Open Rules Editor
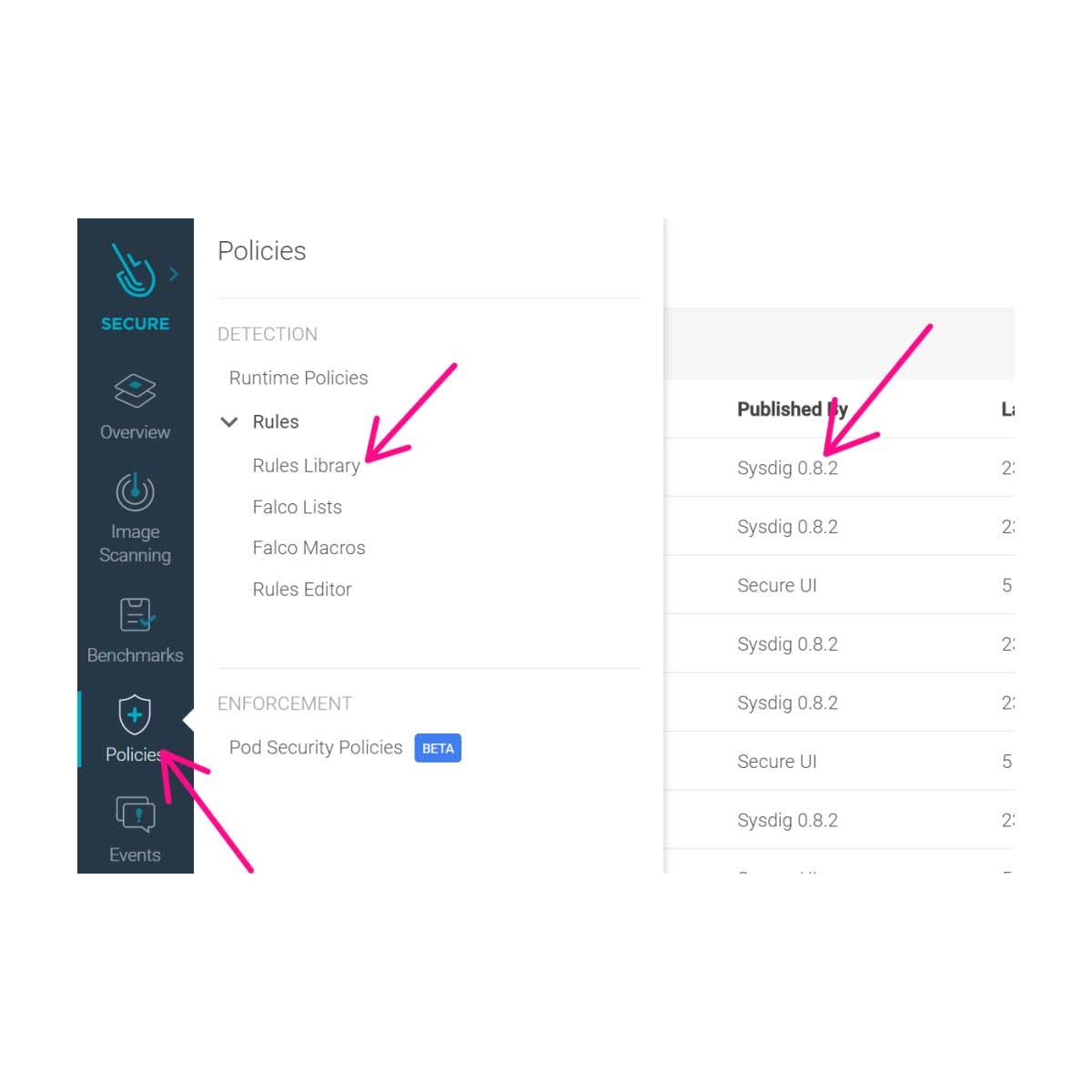Image resolution: width=1092 pixels, height=1092 pixels. [302, 589]
